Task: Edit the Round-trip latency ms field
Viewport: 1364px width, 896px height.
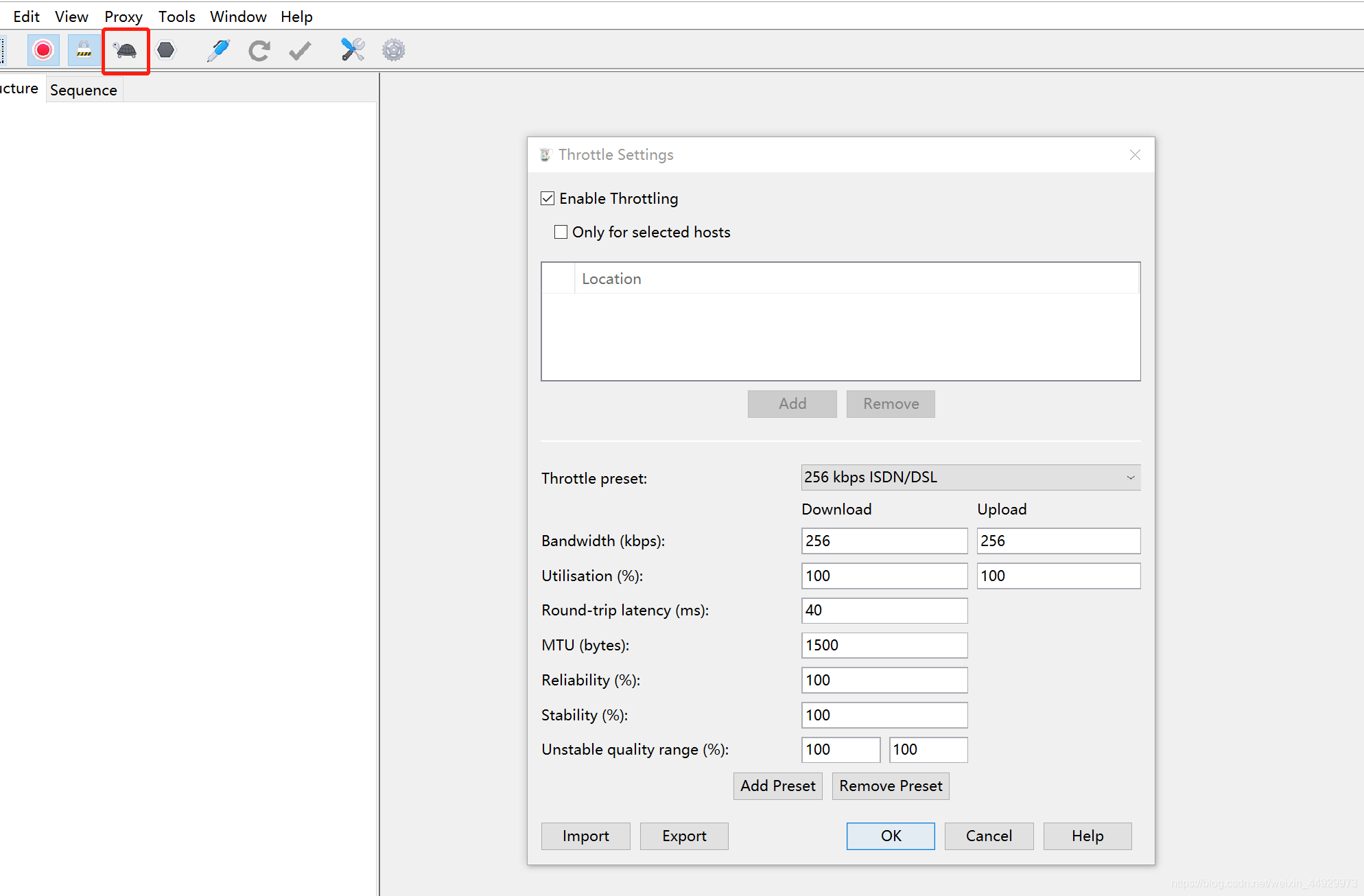Action: (x=884, y=610)
